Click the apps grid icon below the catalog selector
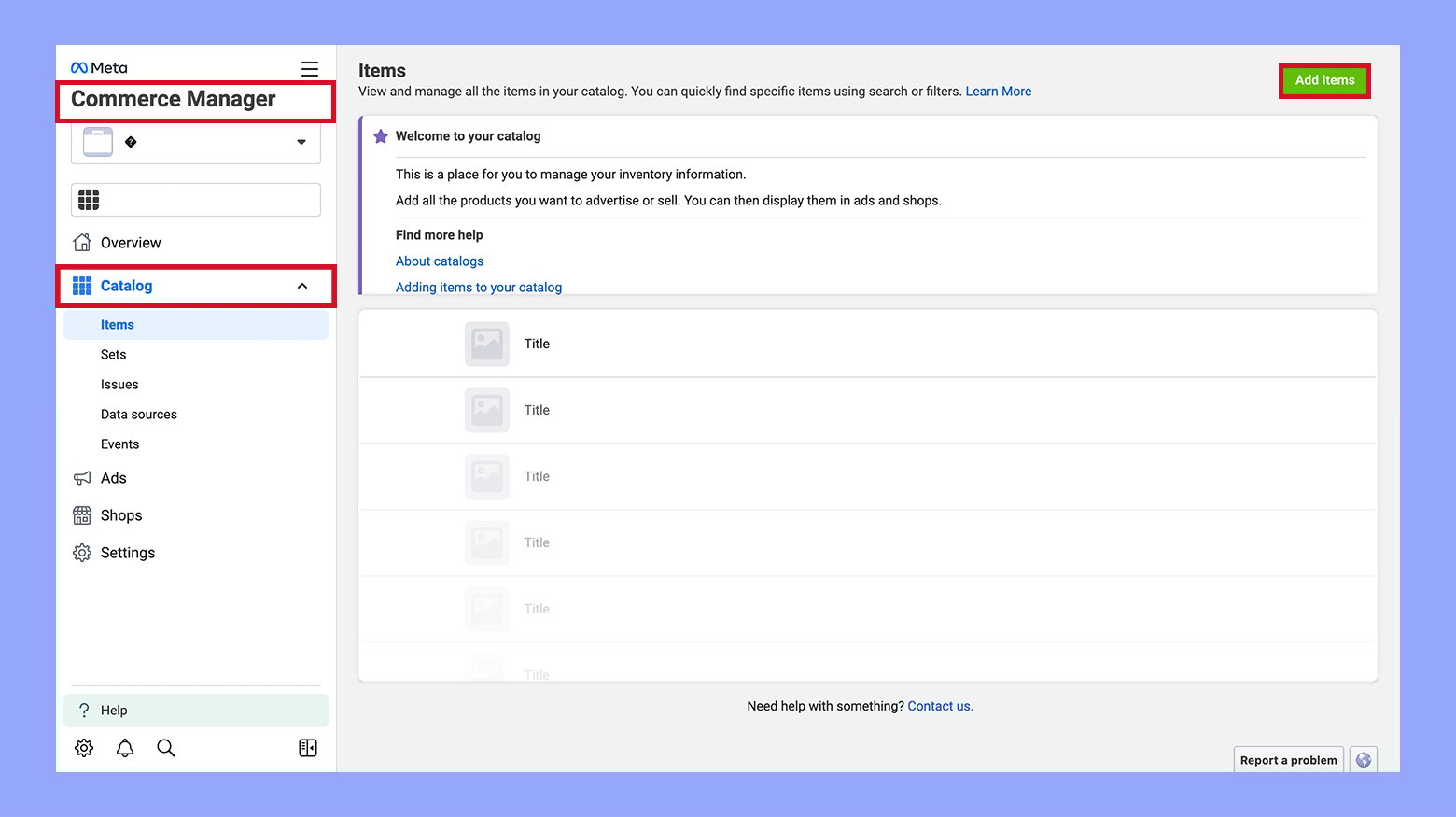 click(87, 199)
